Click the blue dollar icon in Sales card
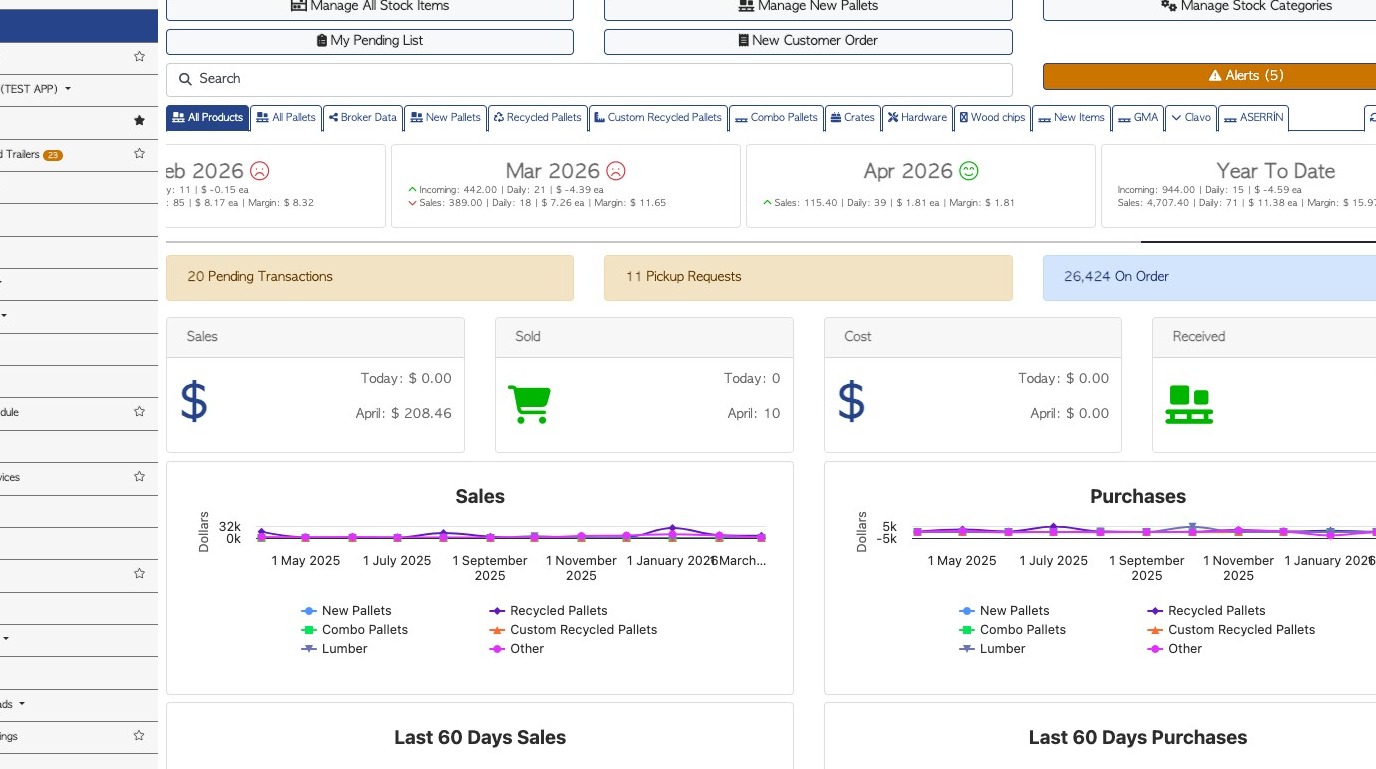 194,400
